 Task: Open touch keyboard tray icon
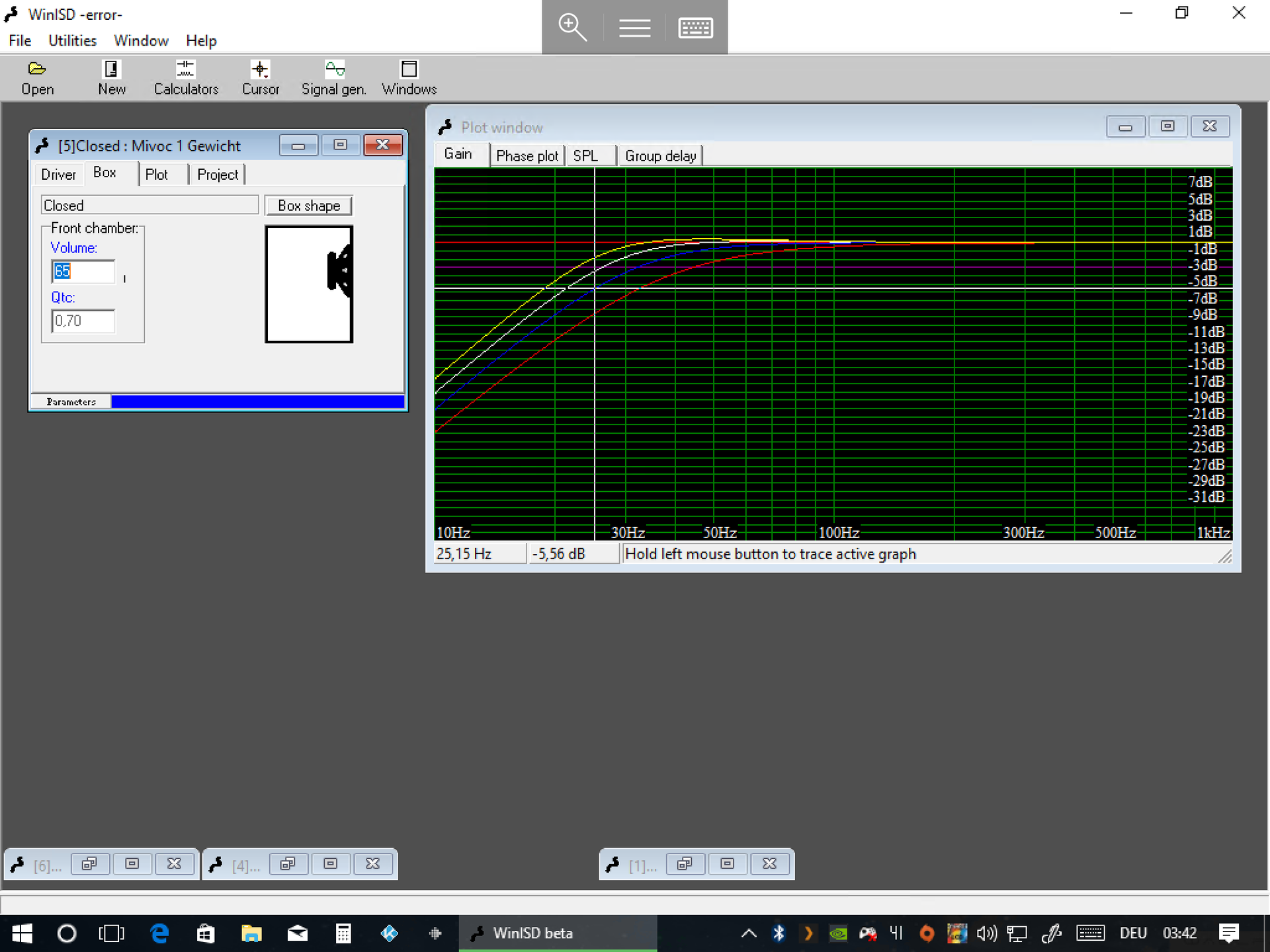(1090, 933)
